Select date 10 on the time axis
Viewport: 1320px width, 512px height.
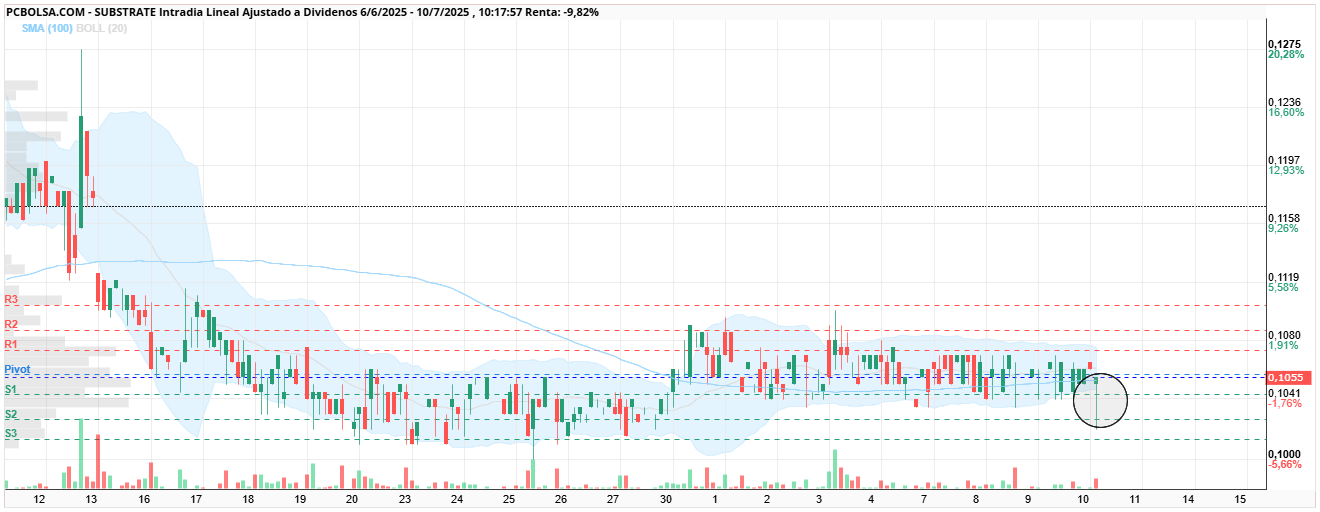[1082, 498]
